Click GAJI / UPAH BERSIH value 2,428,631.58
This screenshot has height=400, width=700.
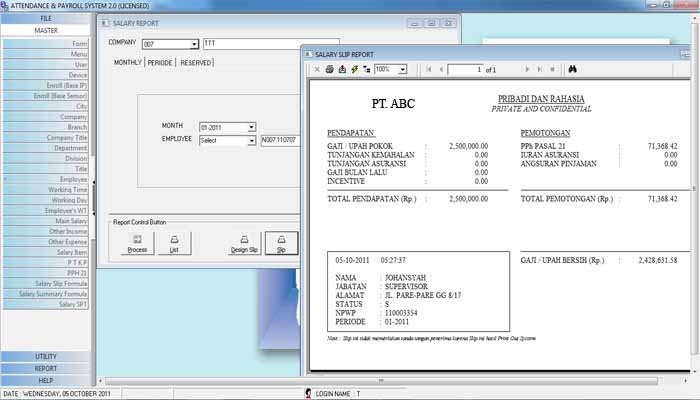pyautogui.click(x=658, y=260)
